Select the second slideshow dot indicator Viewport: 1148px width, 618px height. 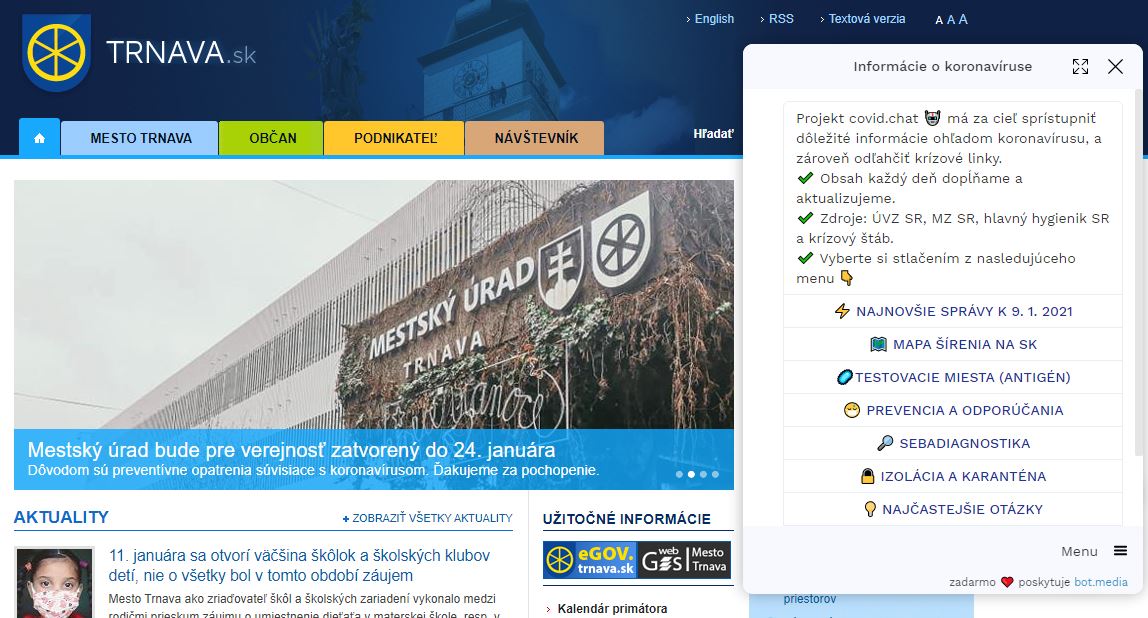pyautogui.click(x=690, y=475)
